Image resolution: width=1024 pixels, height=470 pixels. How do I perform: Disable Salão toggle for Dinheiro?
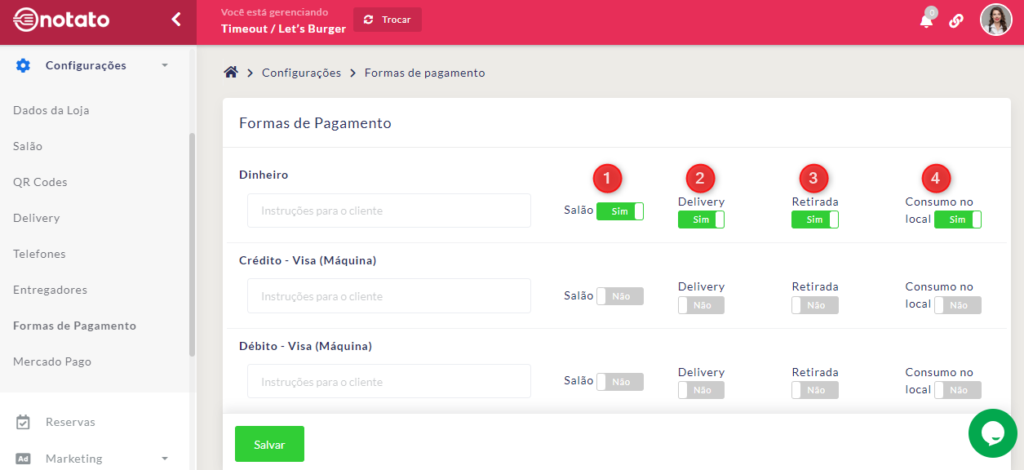tap(620, 211)
